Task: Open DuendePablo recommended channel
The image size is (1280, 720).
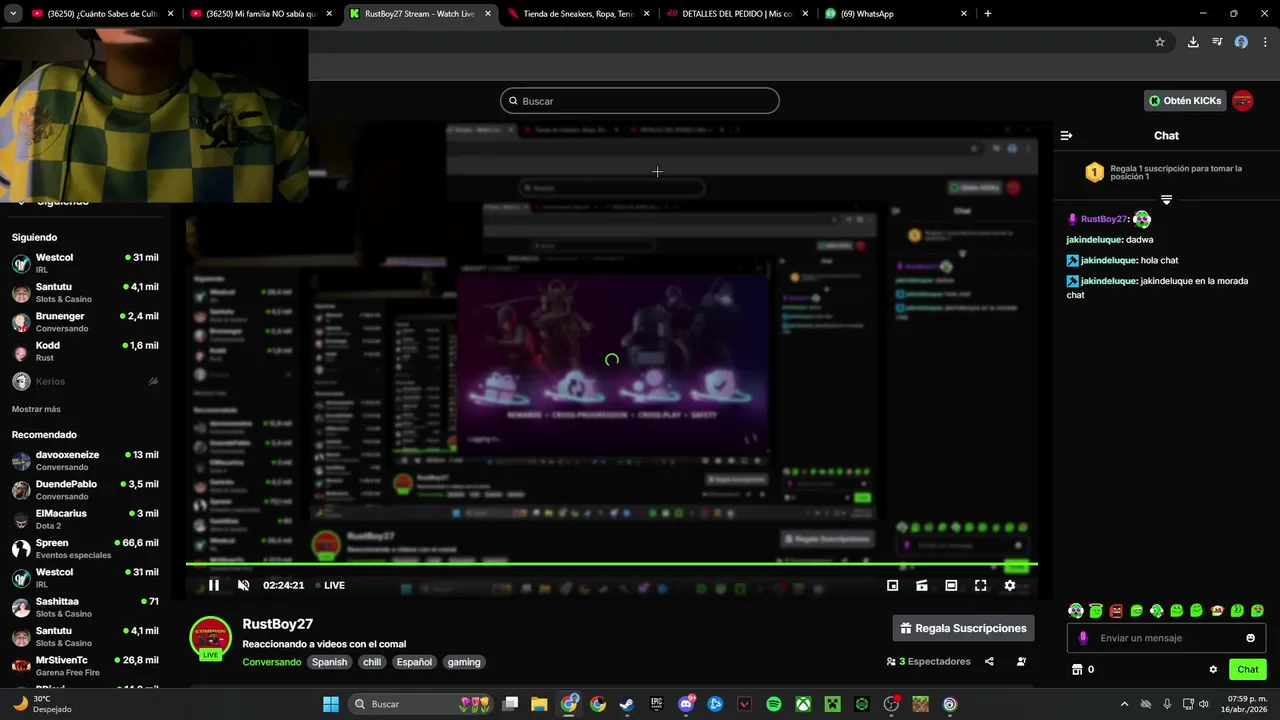Action: [85, 490]
